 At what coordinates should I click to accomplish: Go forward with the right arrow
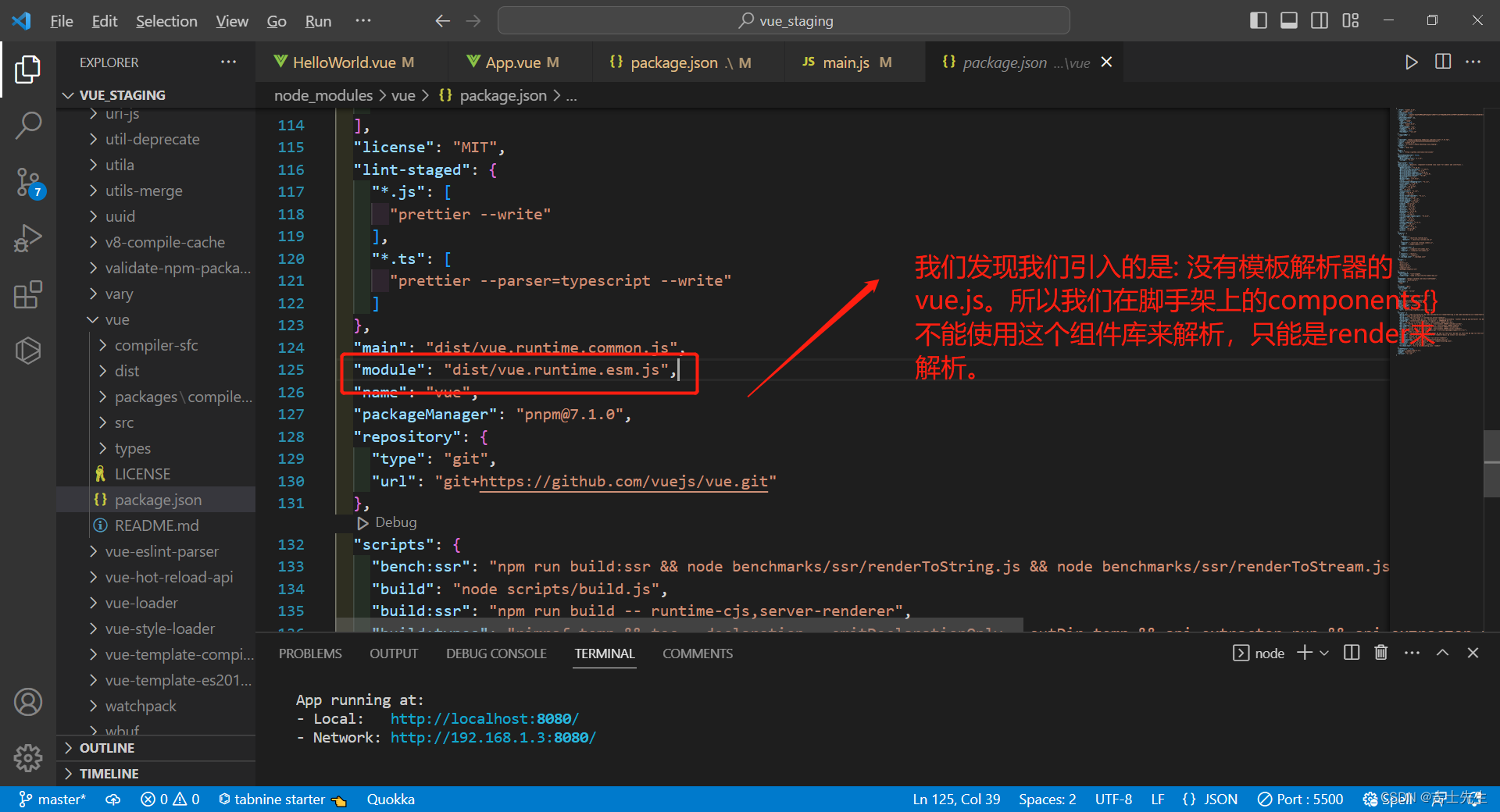[473, 21]
